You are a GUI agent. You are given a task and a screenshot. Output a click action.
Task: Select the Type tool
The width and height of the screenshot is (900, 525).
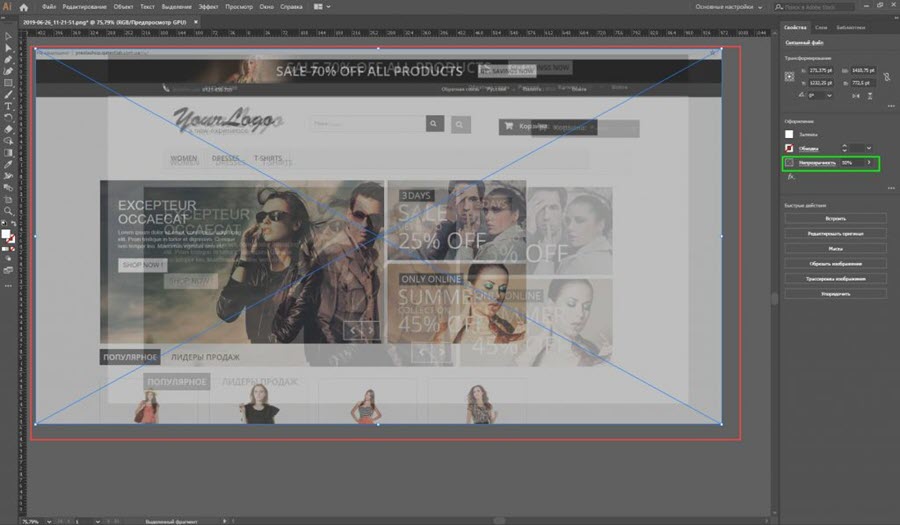click(x=8, y=105)
